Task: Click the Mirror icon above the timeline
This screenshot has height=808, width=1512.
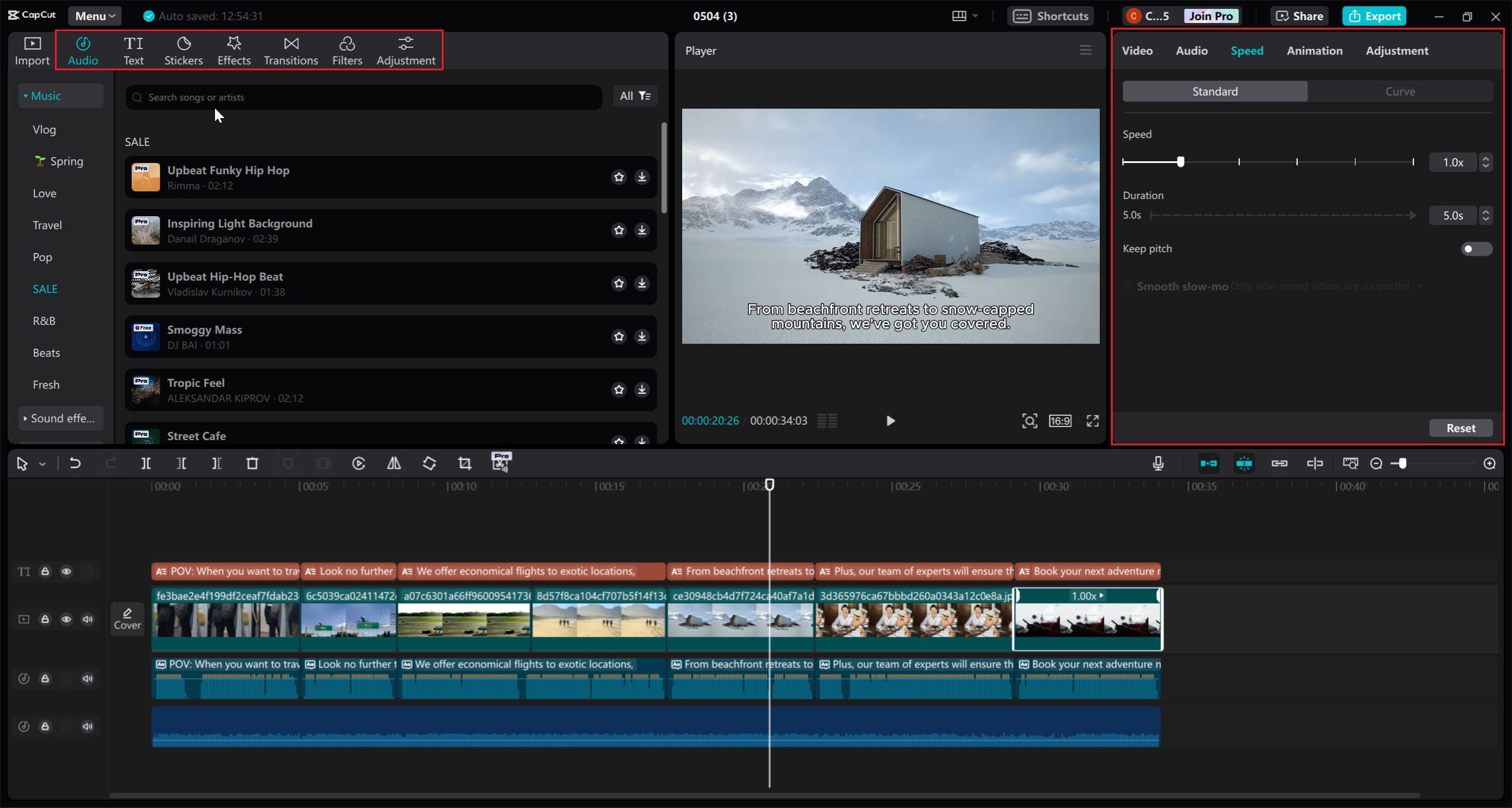Action: (x=394, y=463)
